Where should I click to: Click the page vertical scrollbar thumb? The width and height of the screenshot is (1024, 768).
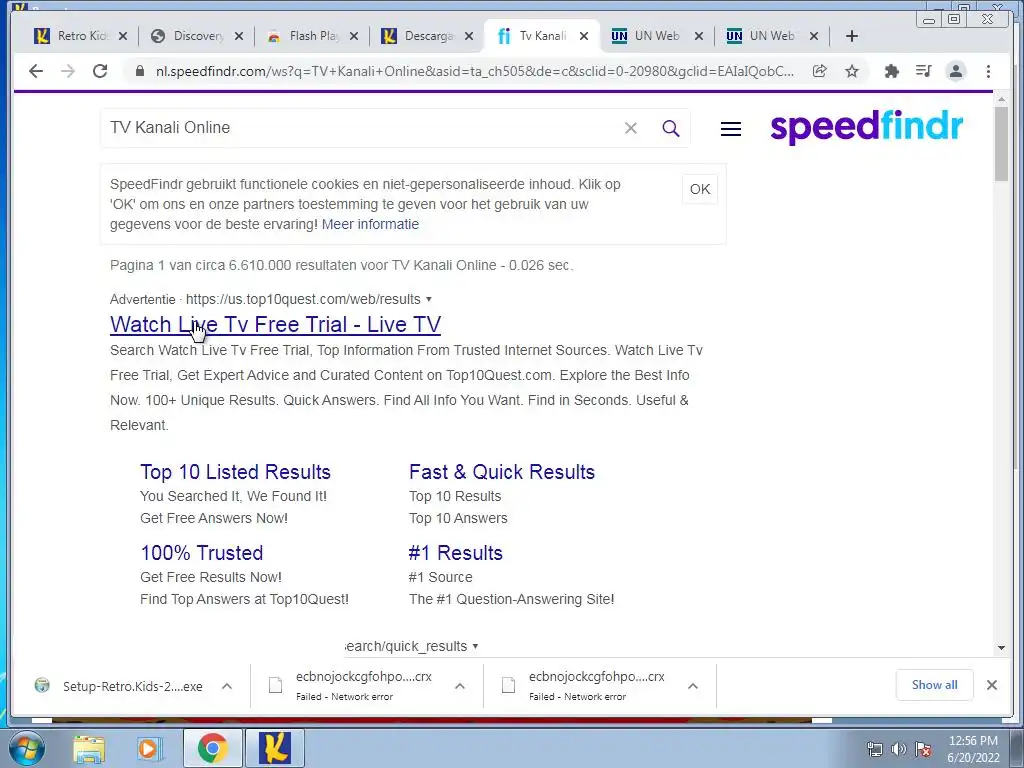pyautogui.click(x=1001, y=144)
